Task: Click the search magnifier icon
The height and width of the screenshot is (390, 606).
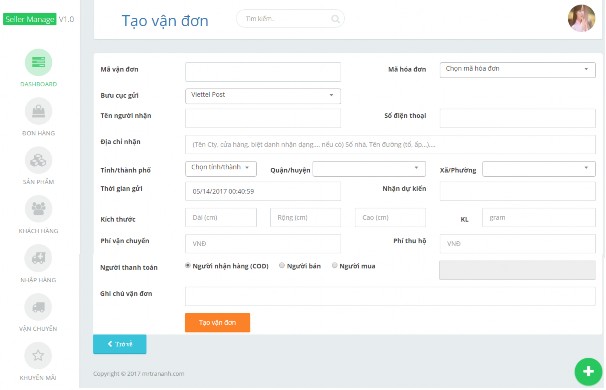Action: pyautogui.click(x=335, y=19)
